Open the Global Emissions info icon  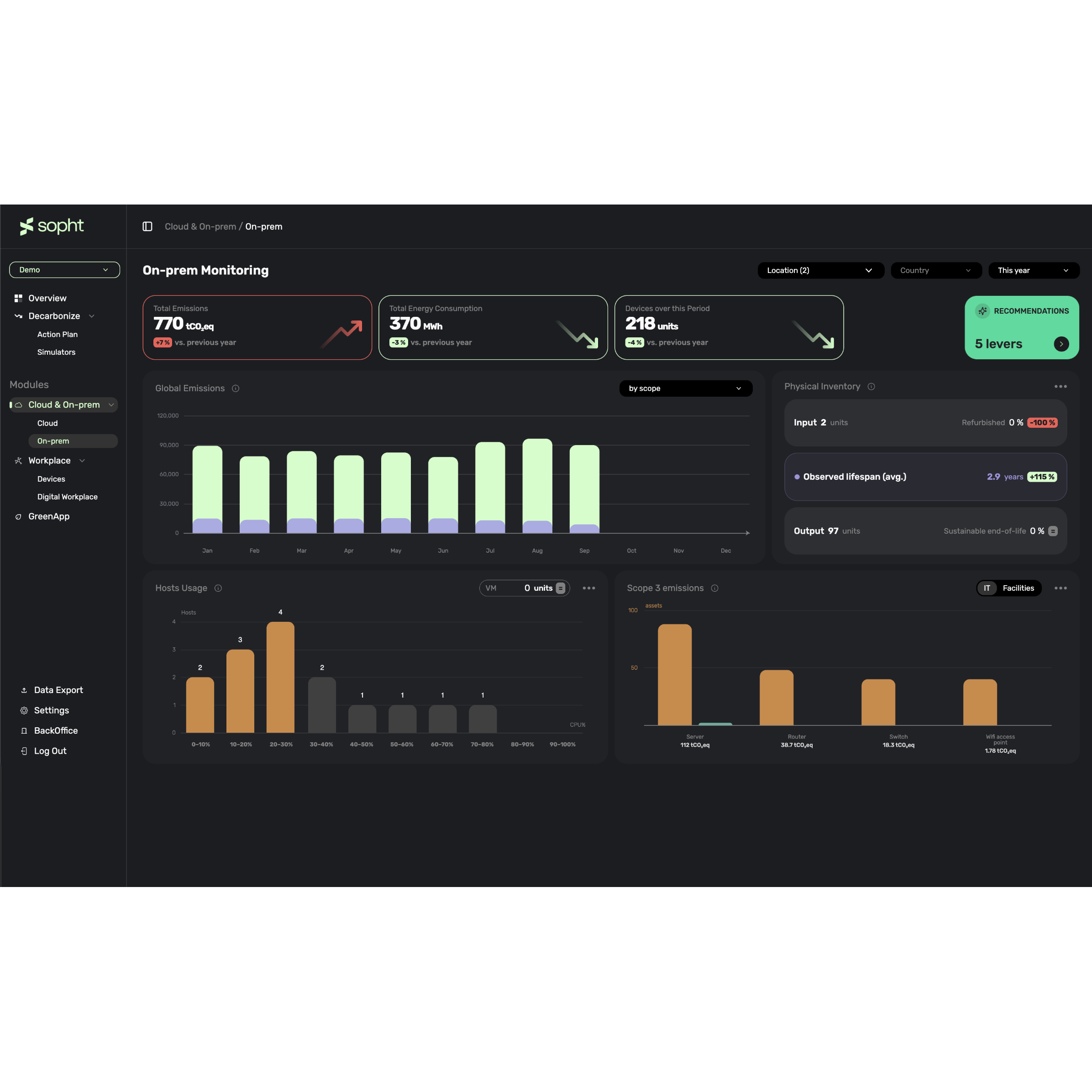236,388
